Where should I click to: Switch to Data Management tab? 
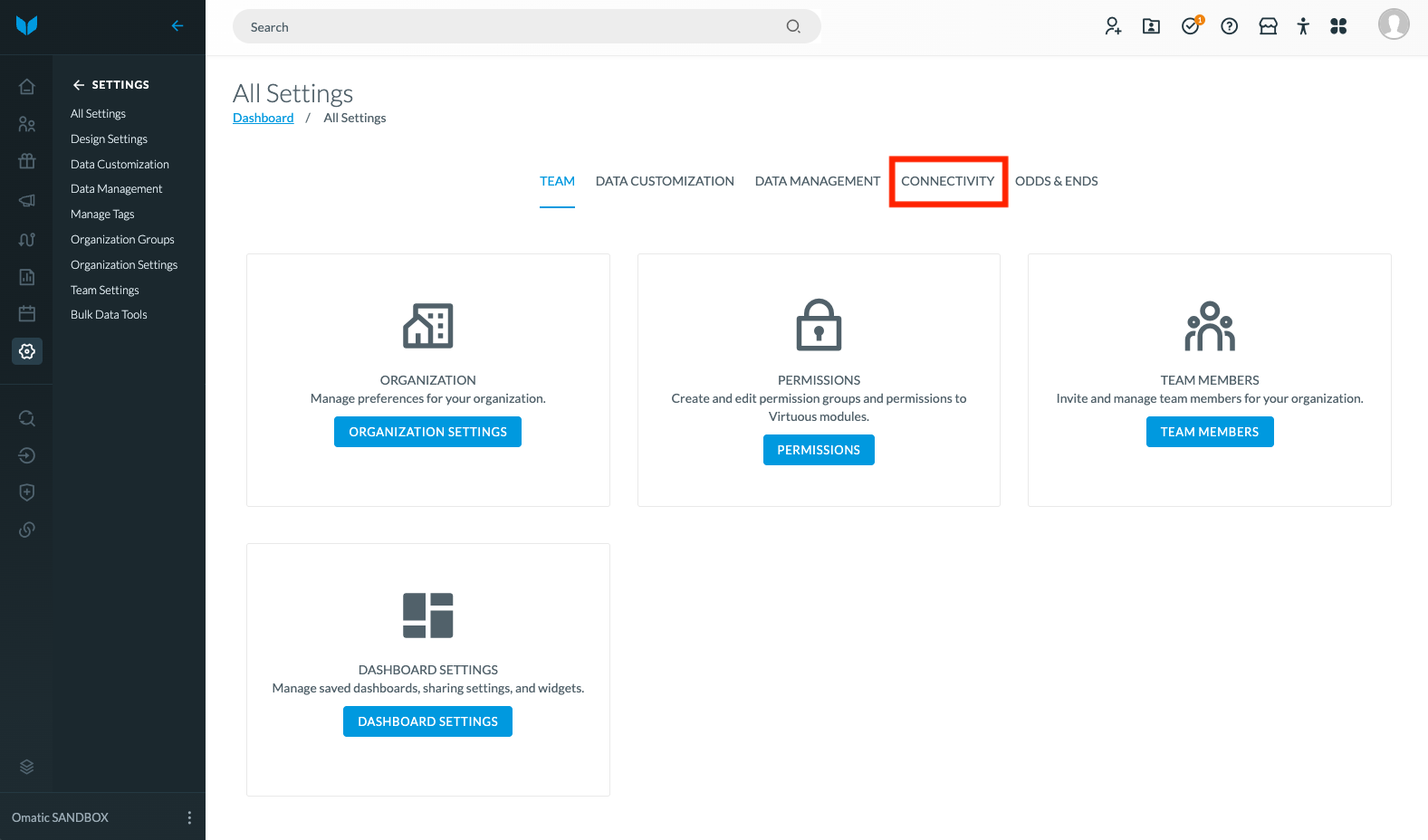[818, 181]
